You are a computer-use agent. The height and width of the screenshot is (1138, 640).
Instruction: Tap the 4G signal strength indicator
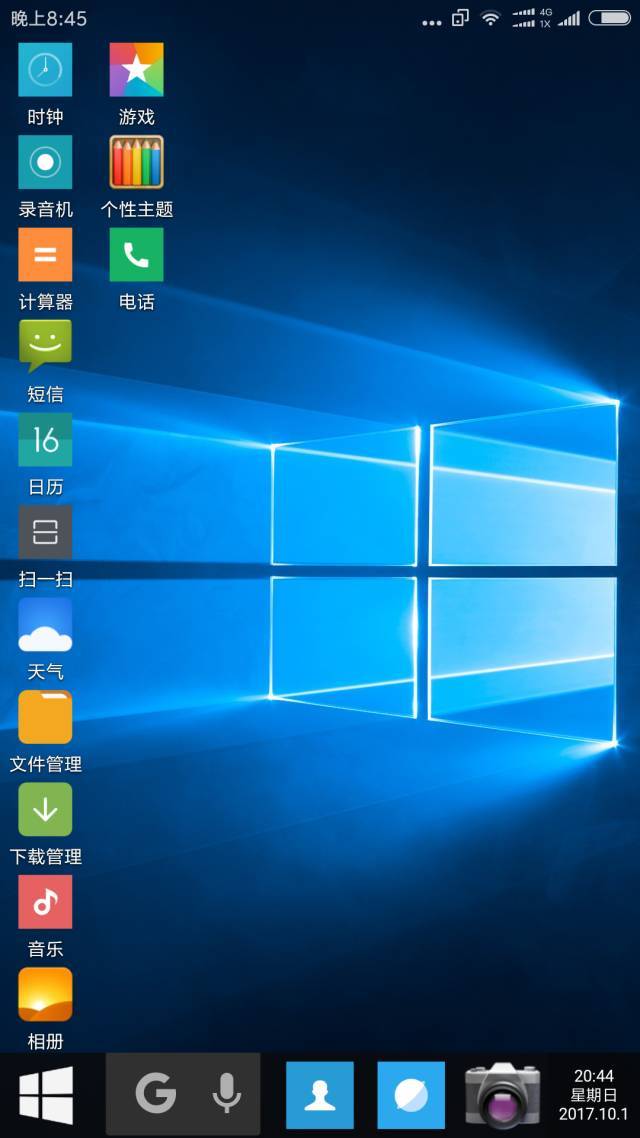532,18
